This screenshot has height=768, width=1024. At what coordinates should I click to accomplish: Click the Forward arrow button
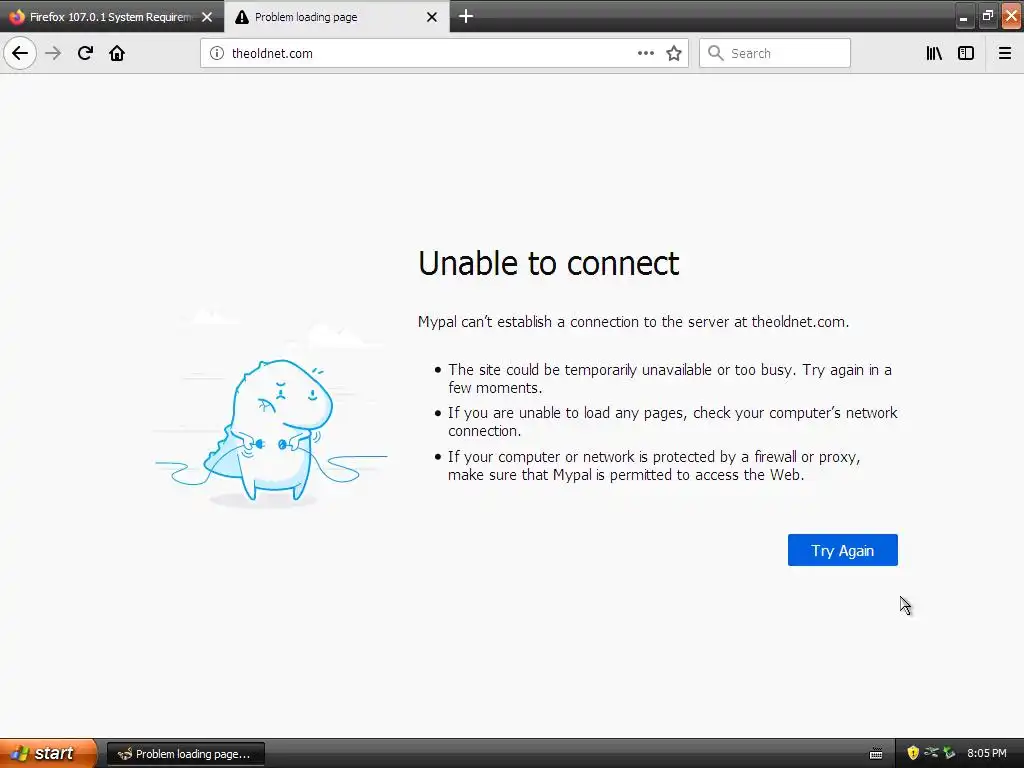pyautogui.click(x=53, y=53)
